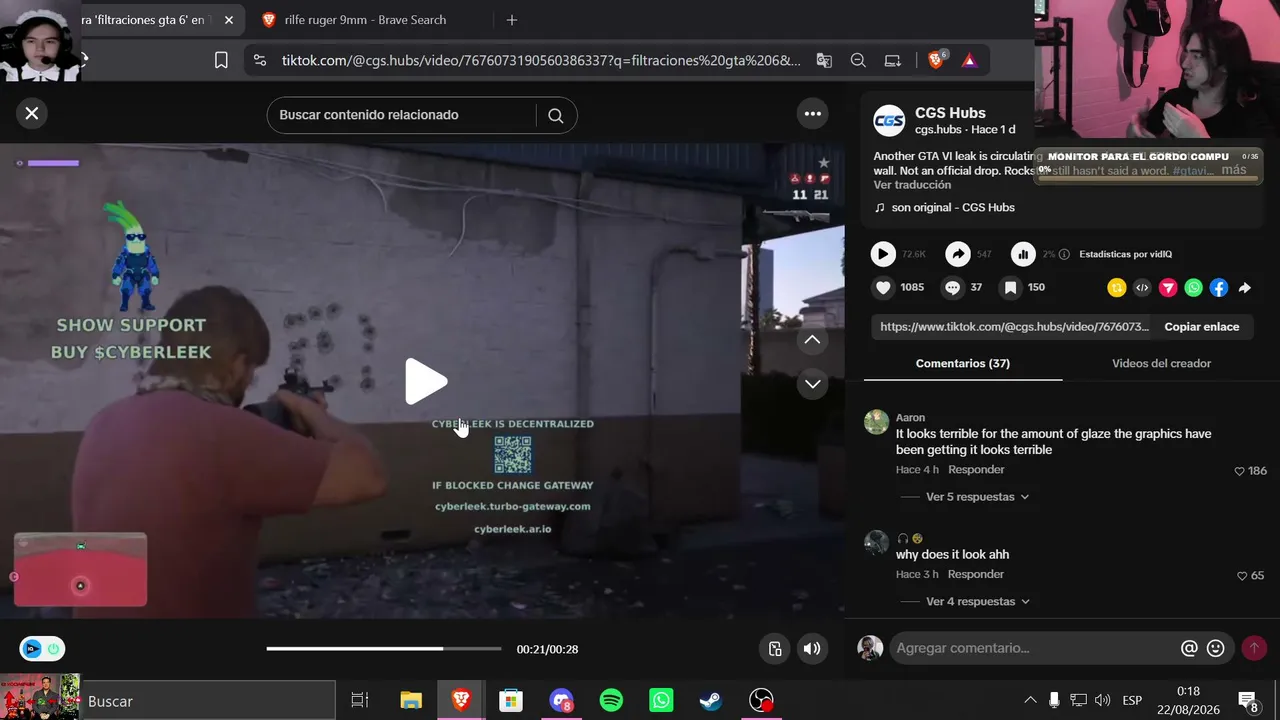
Task: Send to friends via red arrow icon
Action: [1168, 288]
